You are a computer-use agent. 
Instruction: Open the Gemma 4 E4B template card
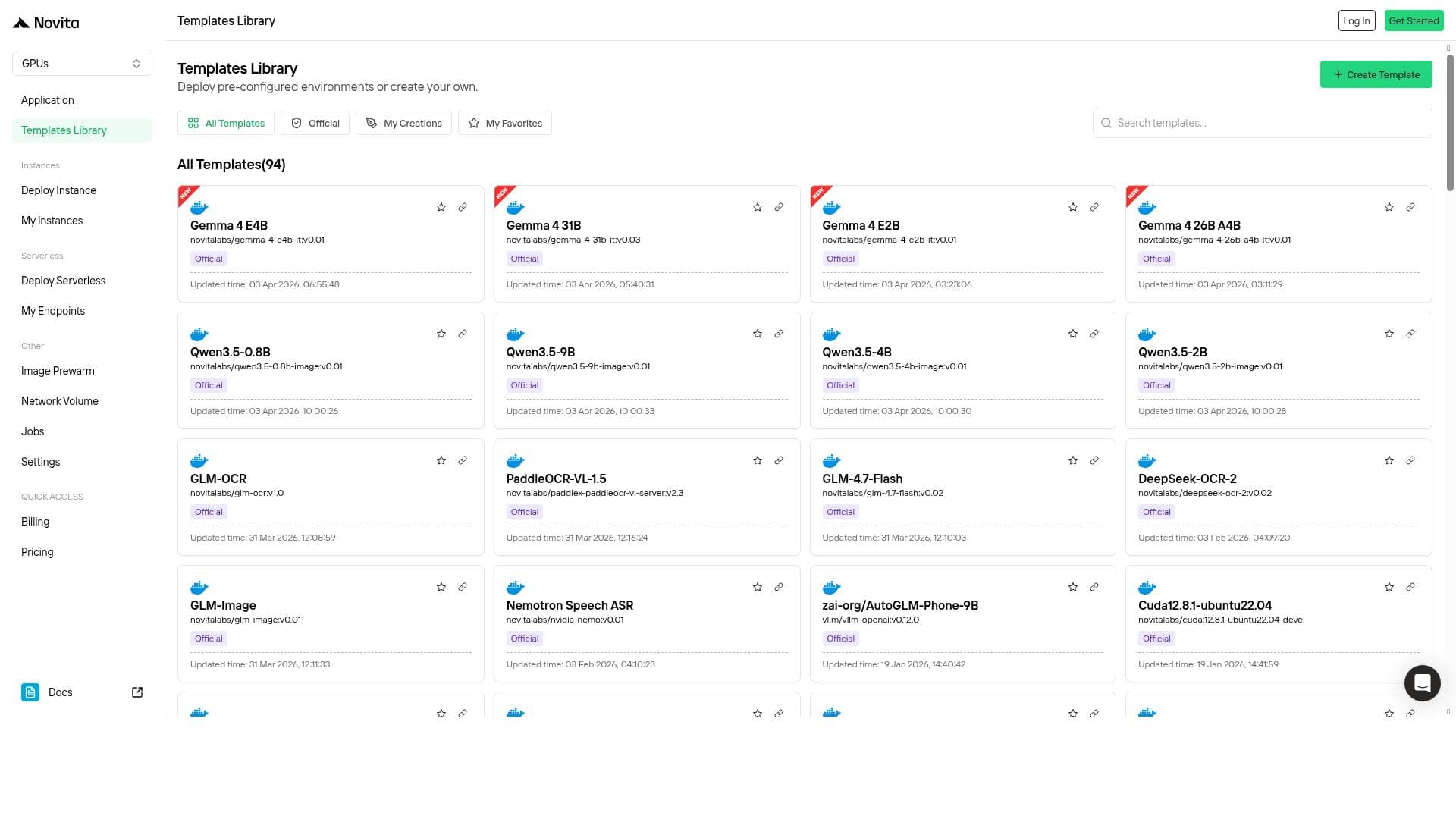point(331,243)
